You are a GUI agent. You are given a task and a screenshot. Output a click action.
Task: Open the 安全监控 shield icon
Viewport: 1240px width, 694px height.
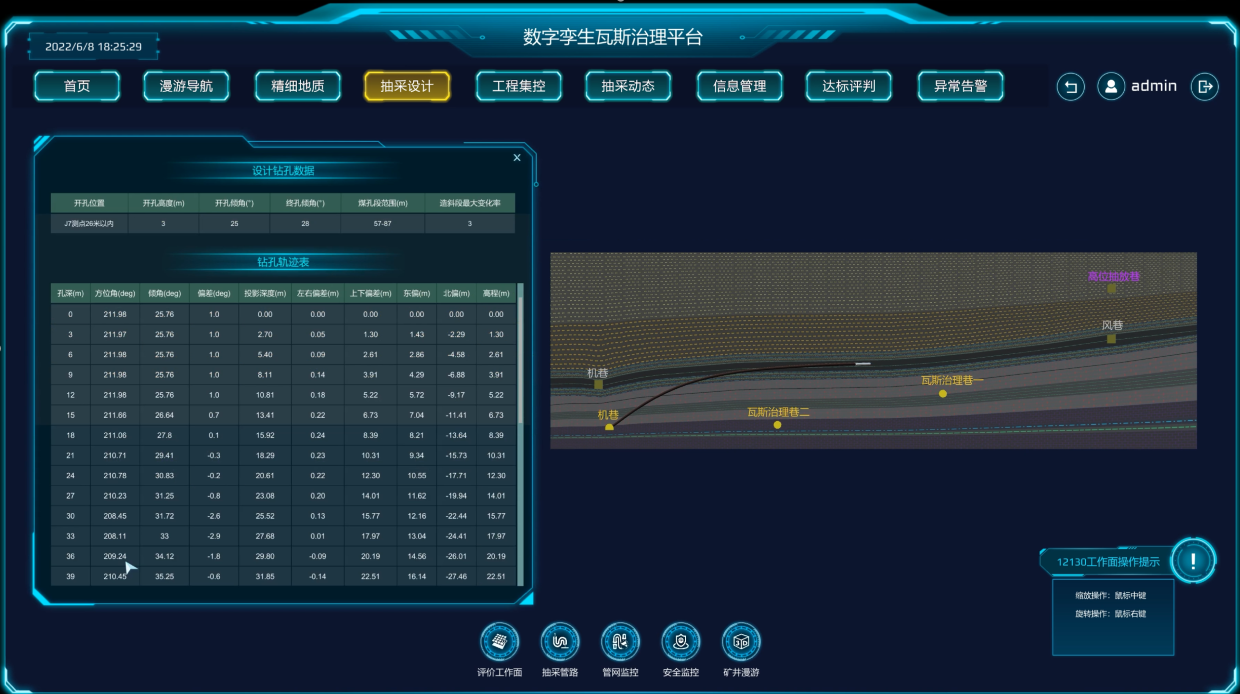tap(681, 642)
